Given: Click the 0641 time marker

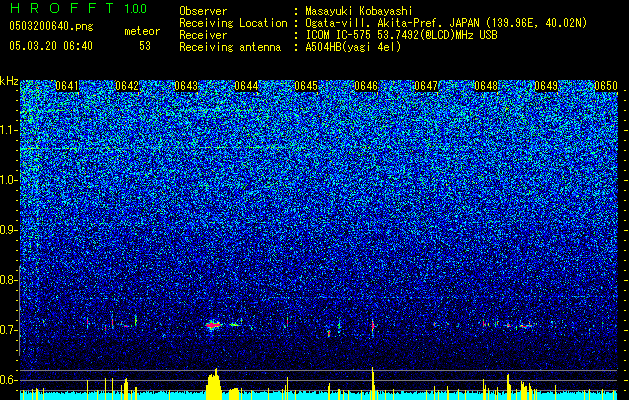Looking at the screenshot, I should [67, 86].
